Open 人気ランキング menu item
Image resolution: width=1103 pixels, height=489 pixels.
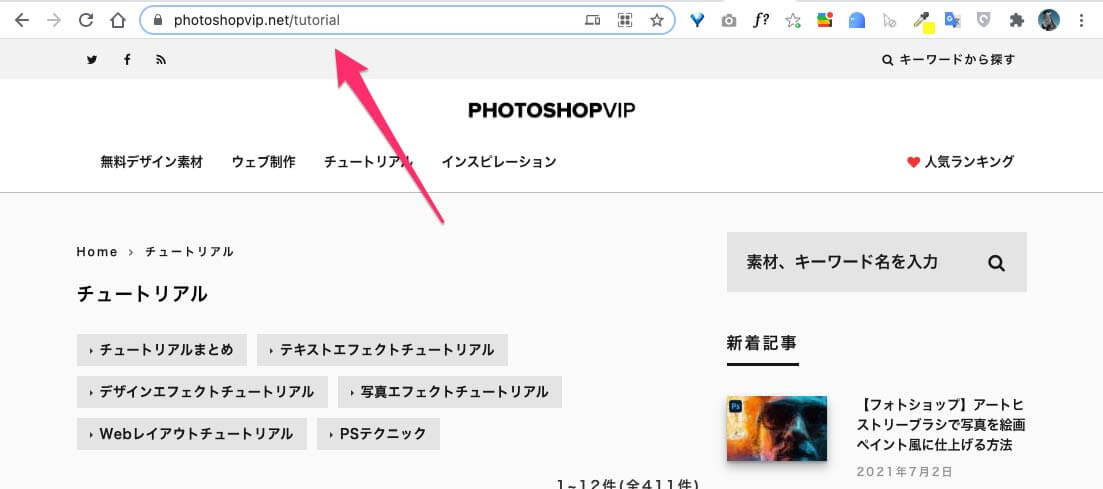coord(961,162)
